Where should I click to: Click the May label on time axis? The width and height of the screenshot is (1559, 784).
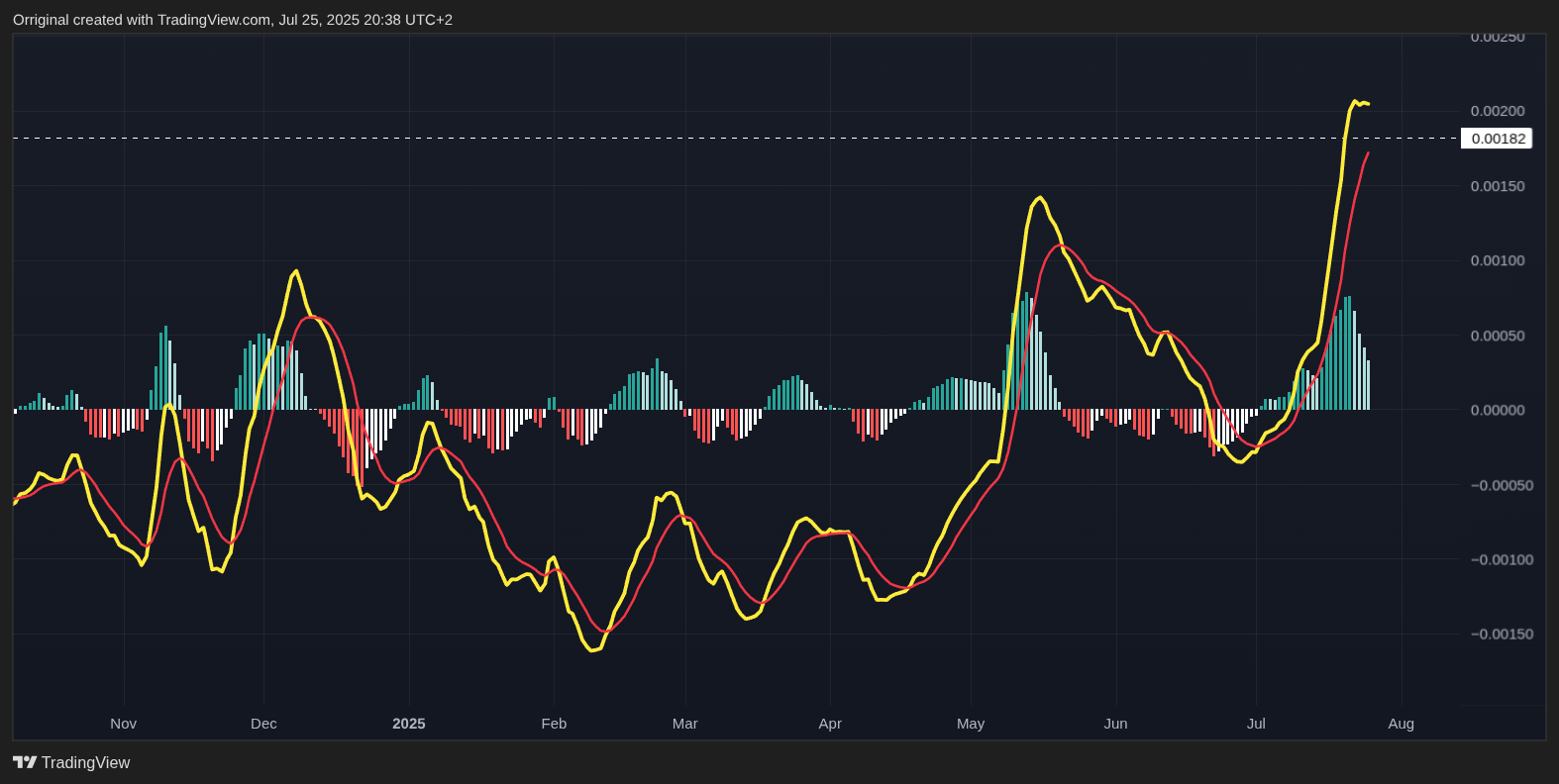point(971,724)
